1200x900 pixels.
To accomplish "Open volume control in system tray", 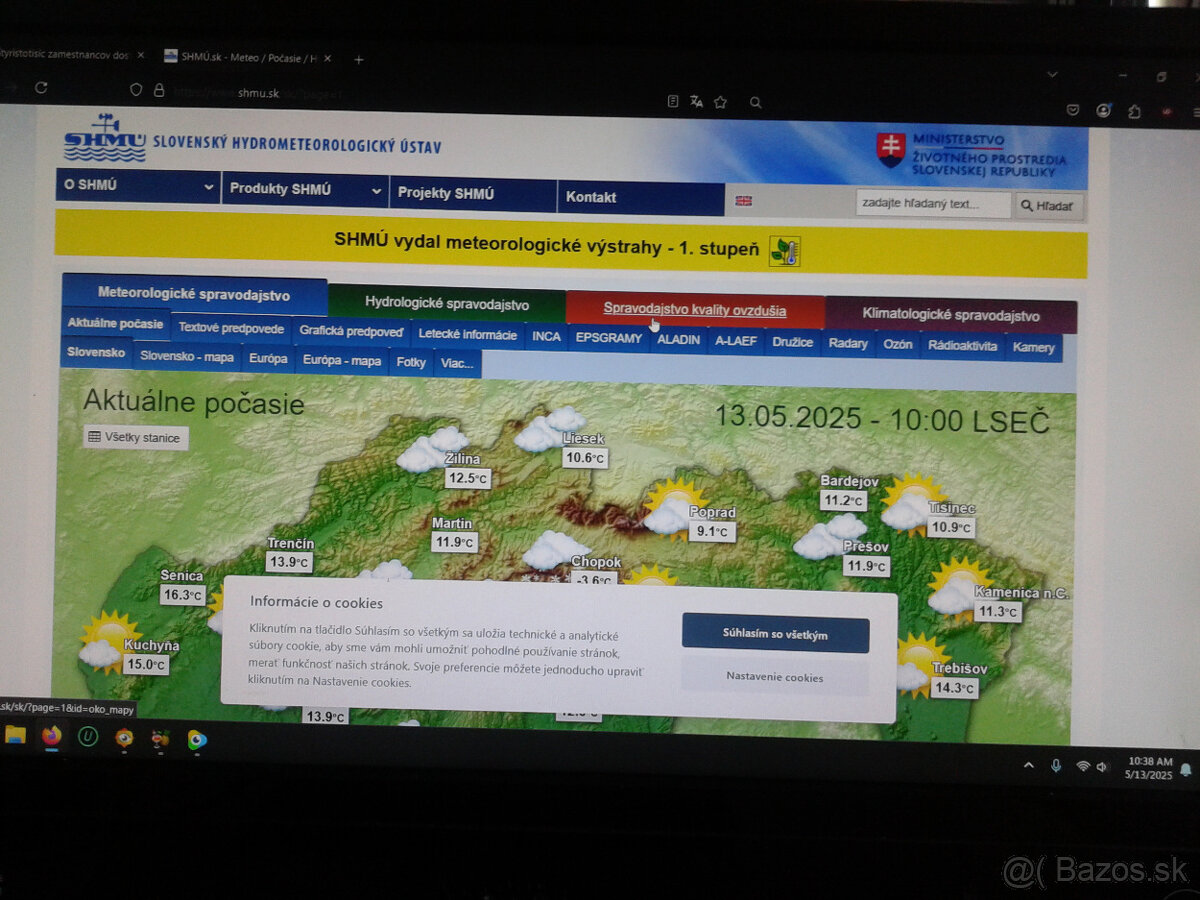I will point(1102,767).
